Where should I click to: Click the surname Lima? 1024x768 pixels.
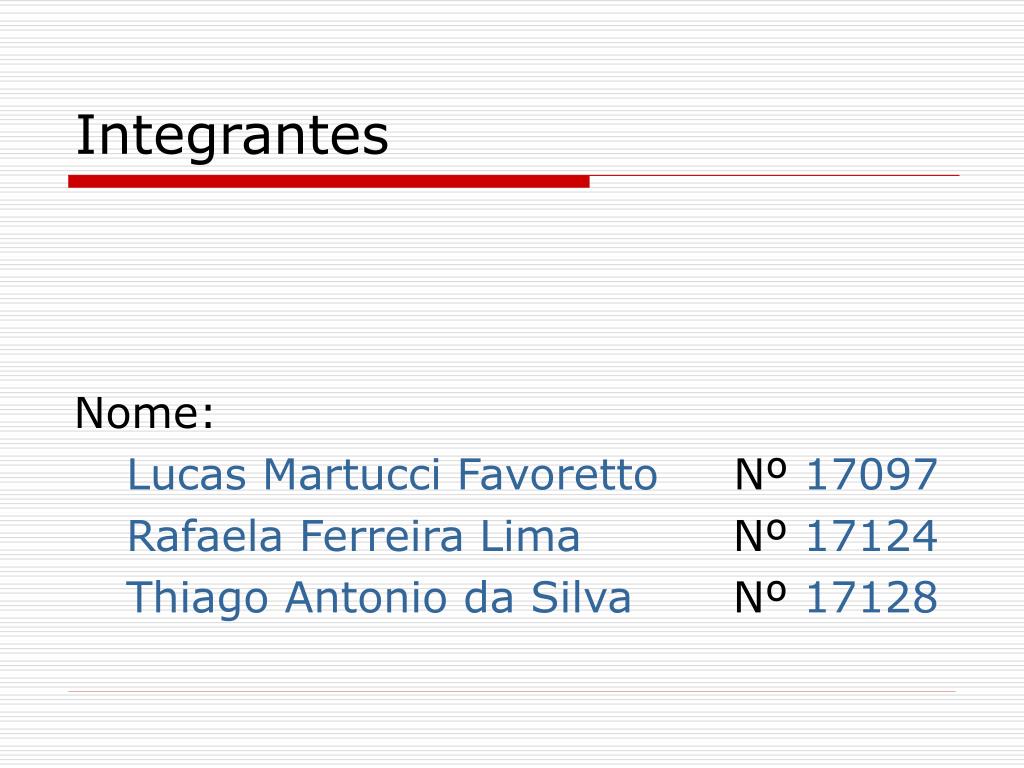[x=530, y=536]
